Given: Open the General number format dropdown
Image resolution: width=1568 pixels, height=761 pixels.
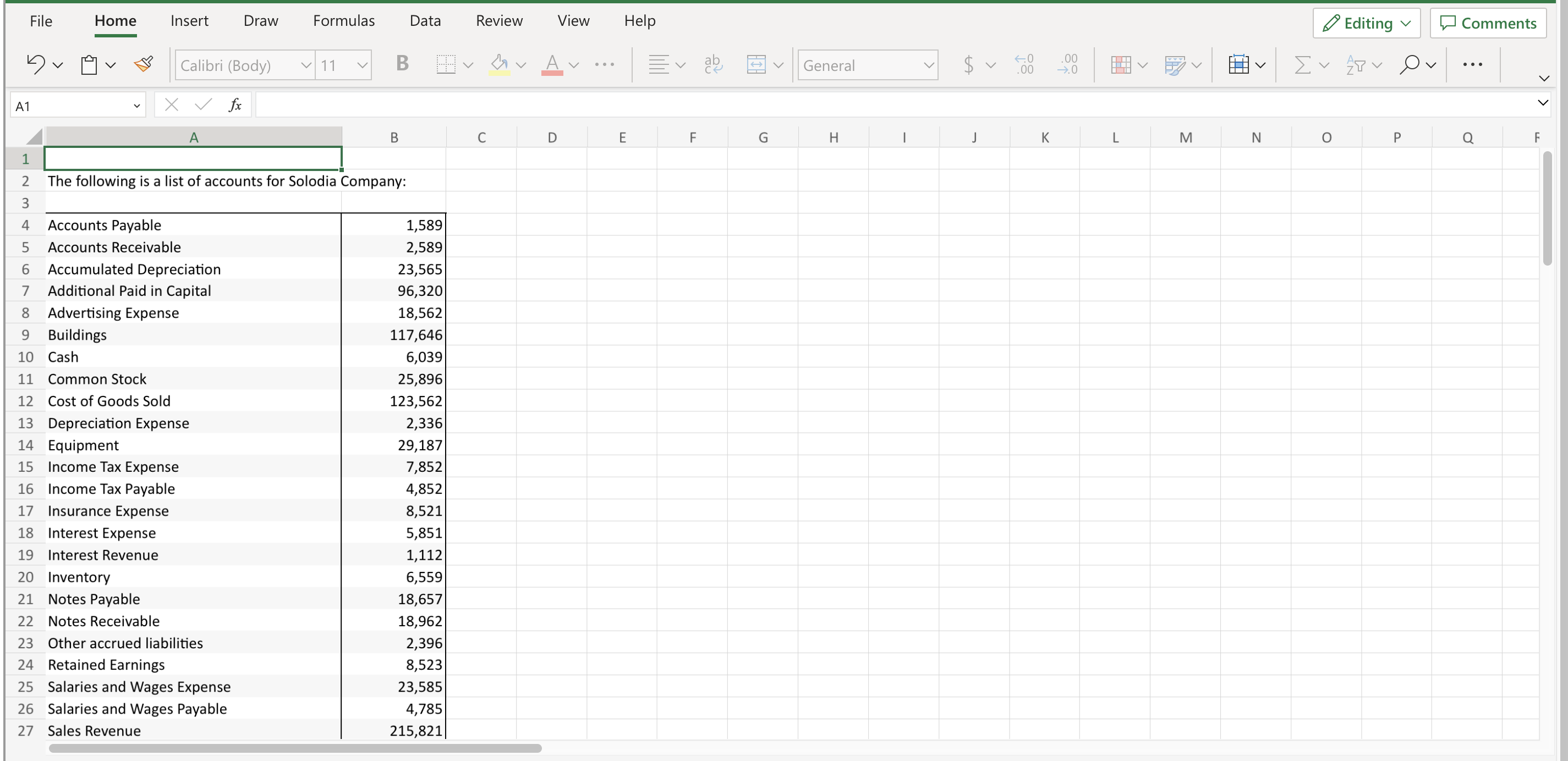Looking at the screenshot, I should click(928, 65).
